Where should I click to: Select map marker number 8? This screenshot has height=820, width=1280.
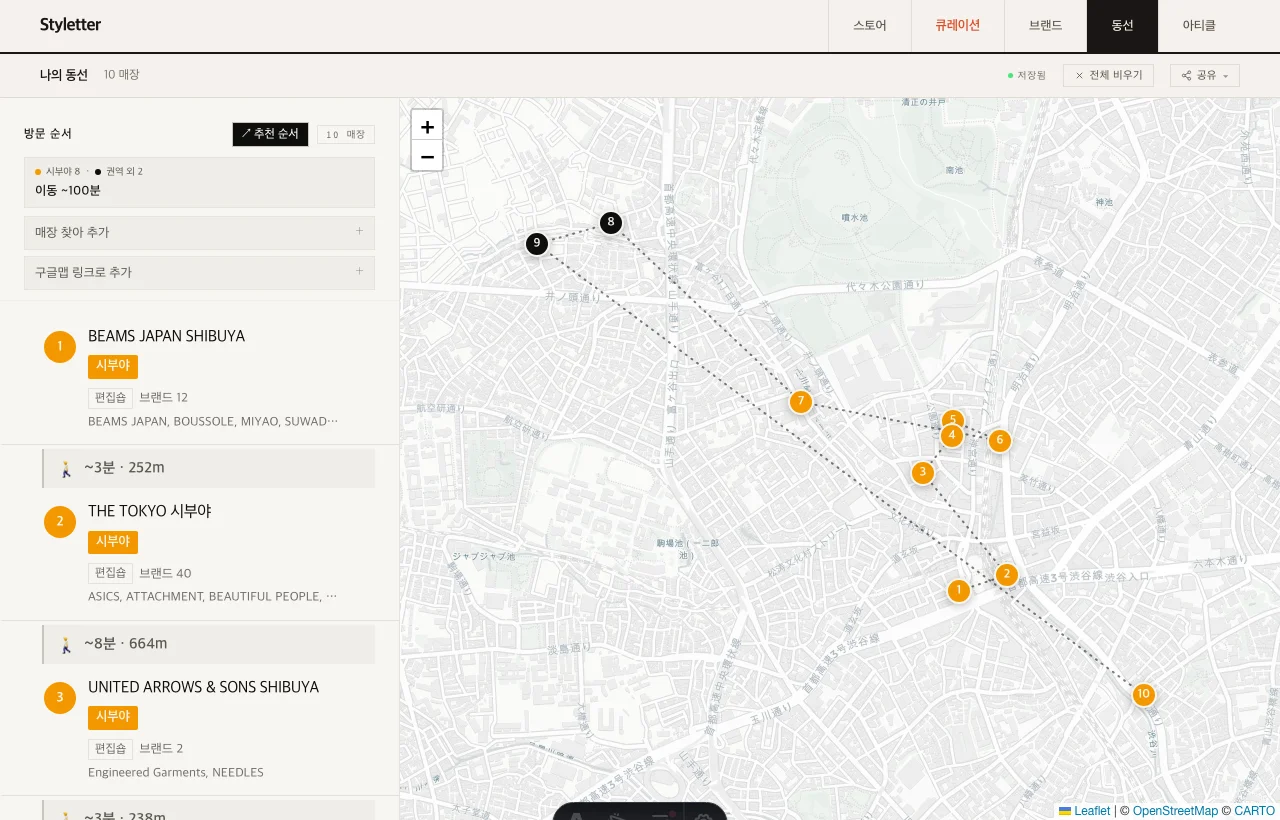(611, 222)
